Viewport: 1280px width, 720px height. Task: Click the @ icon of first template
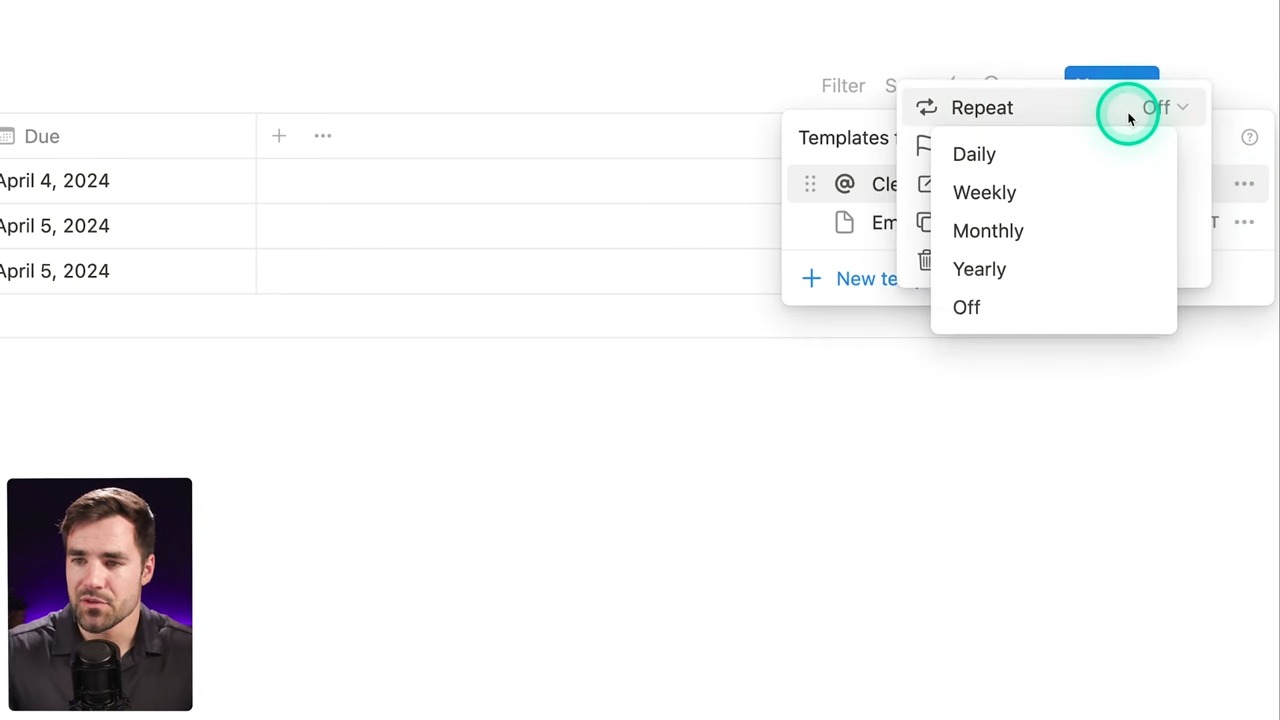844,184
